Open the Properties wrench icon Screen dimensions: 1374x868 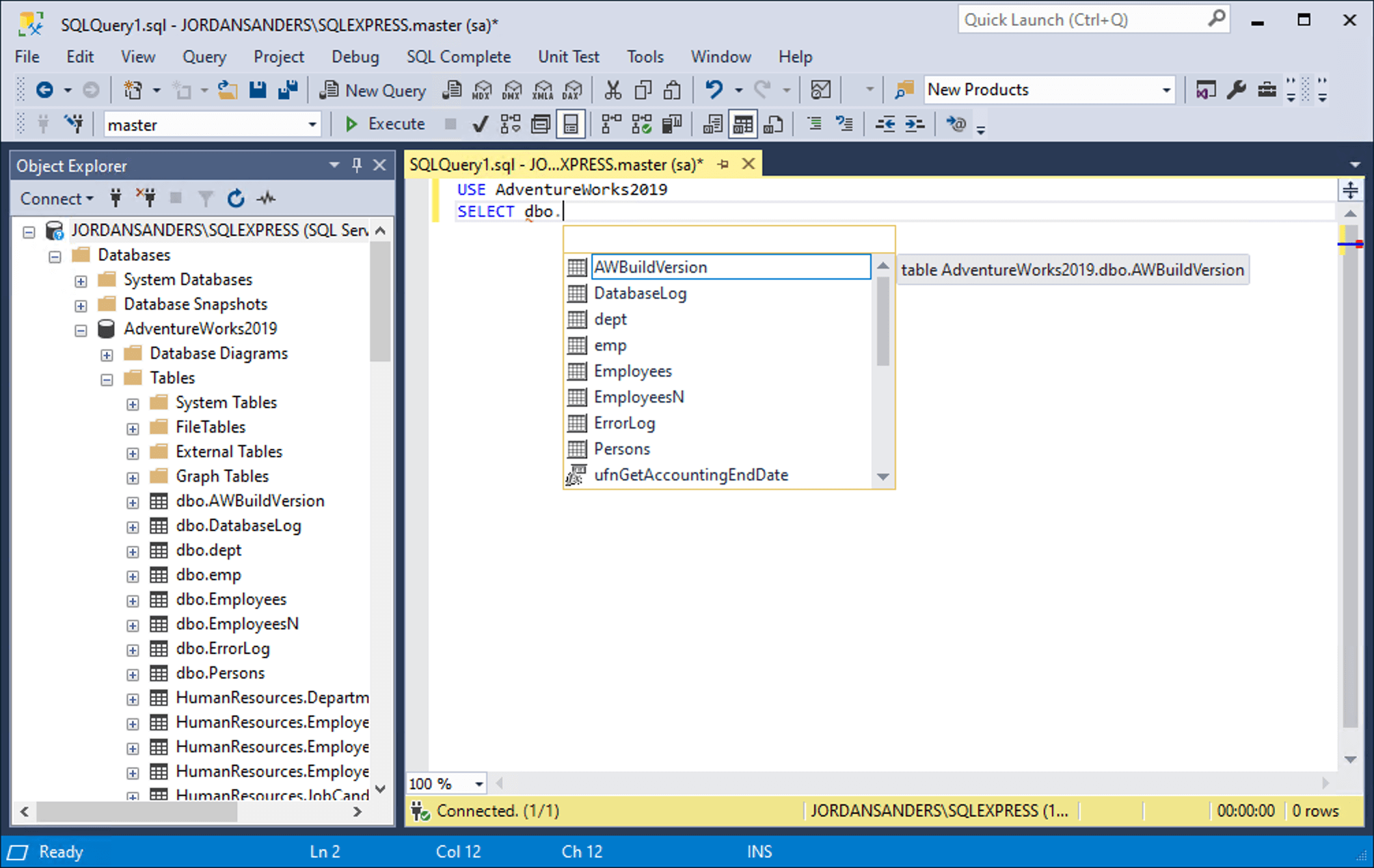point(1236,90)
